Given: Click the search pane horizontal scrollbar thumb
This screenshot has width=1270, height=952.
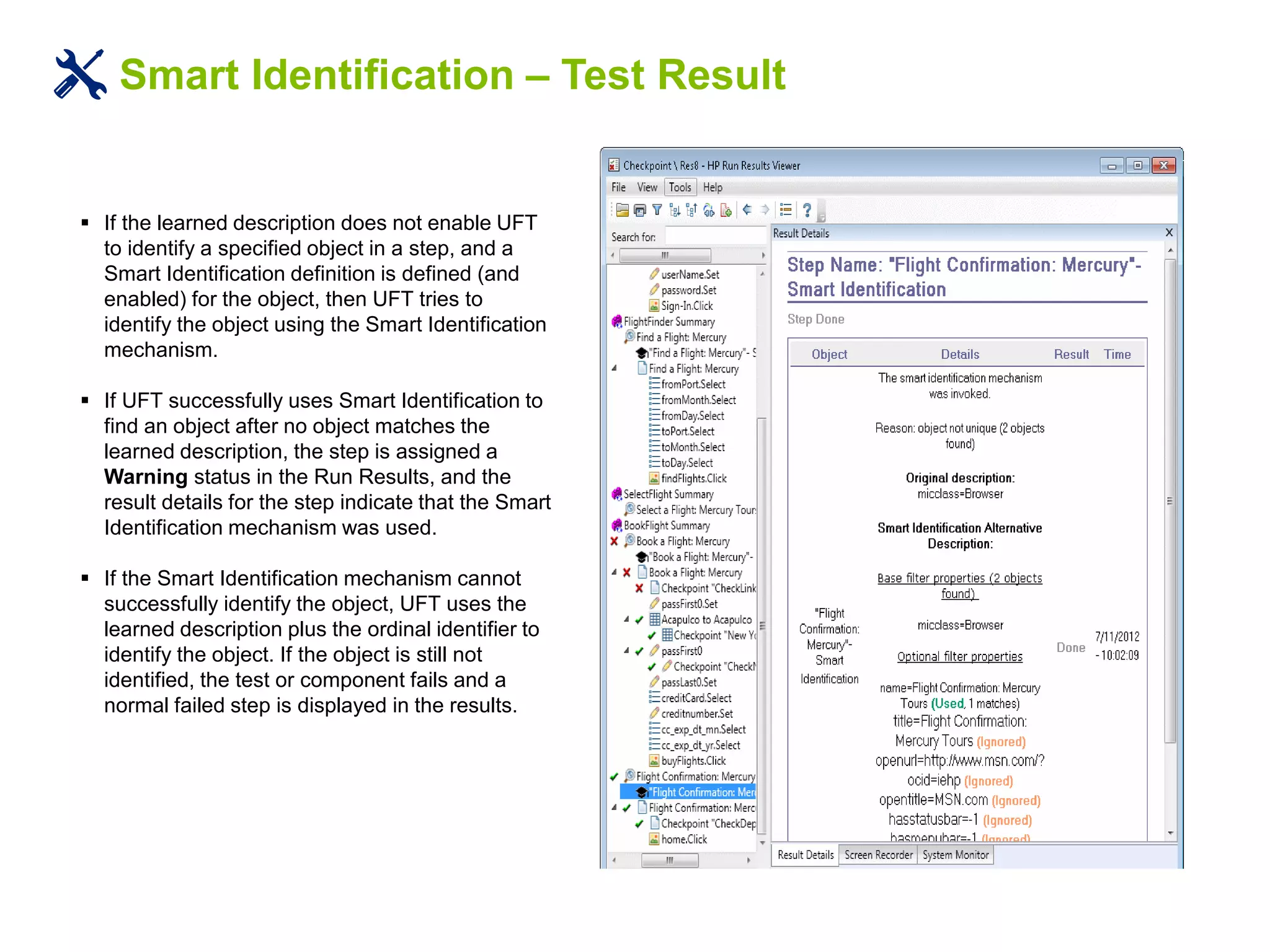Looking at the screenshot, I should click(665, 255).
